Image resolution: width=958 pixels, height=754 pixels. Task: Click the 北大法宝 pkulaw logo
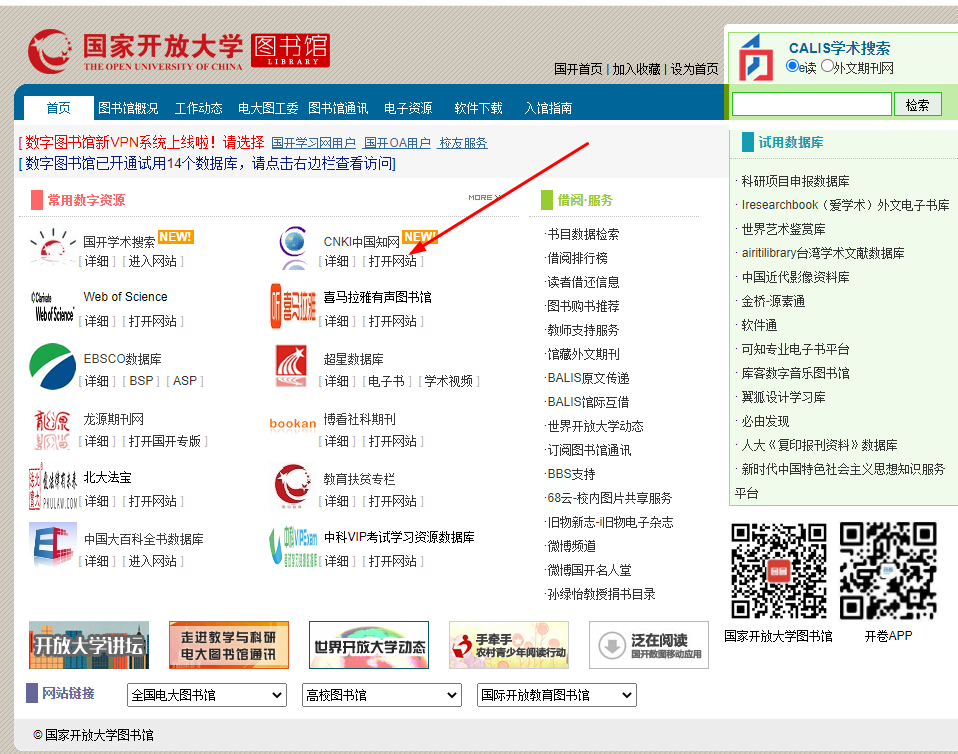tap(53, 486)
